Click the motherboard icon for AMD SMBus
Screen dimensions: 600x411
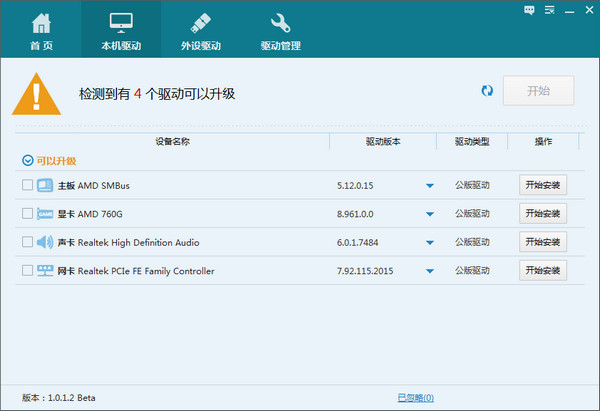45,185
